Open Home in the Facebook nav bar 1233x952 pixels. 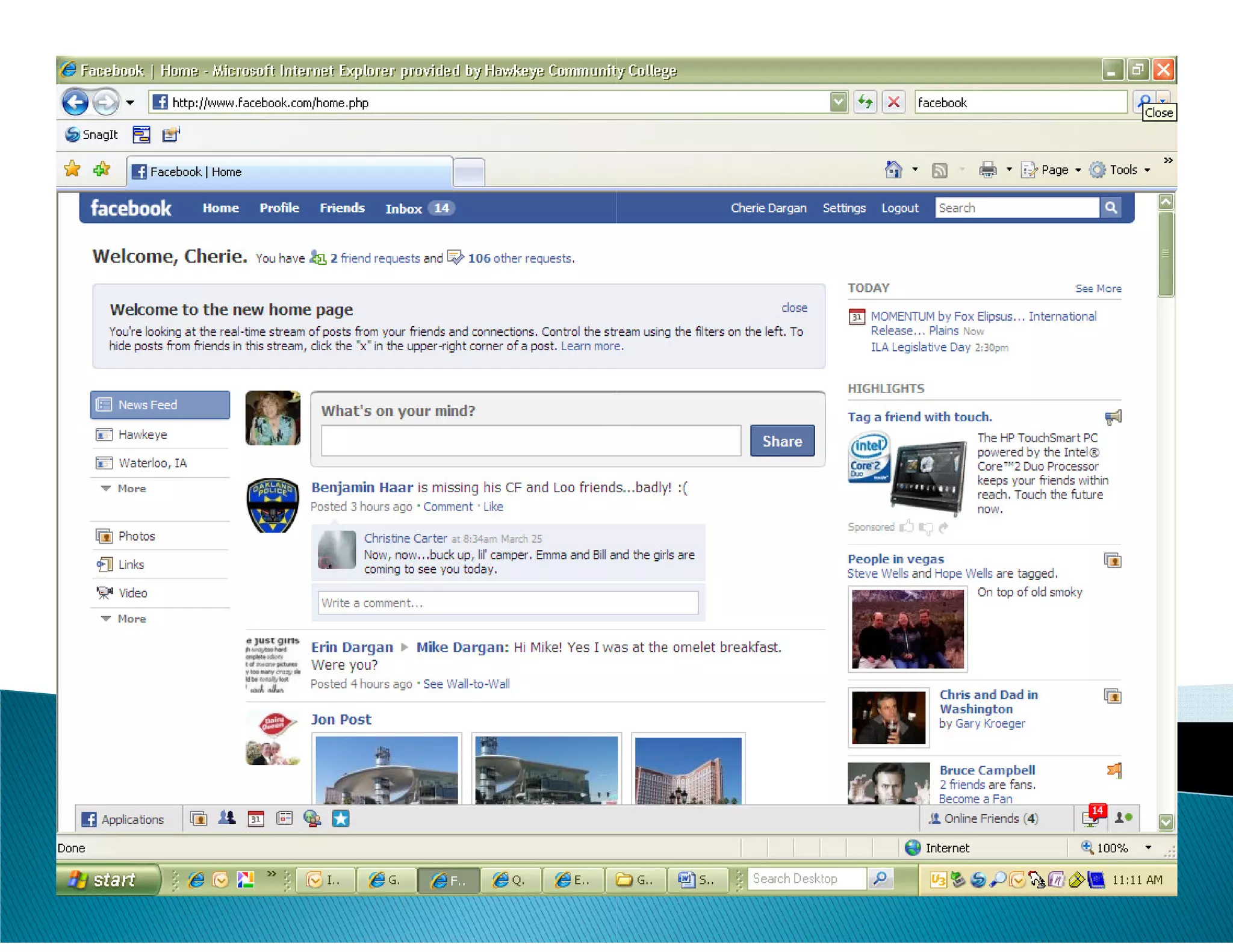[x=220, y=208]
